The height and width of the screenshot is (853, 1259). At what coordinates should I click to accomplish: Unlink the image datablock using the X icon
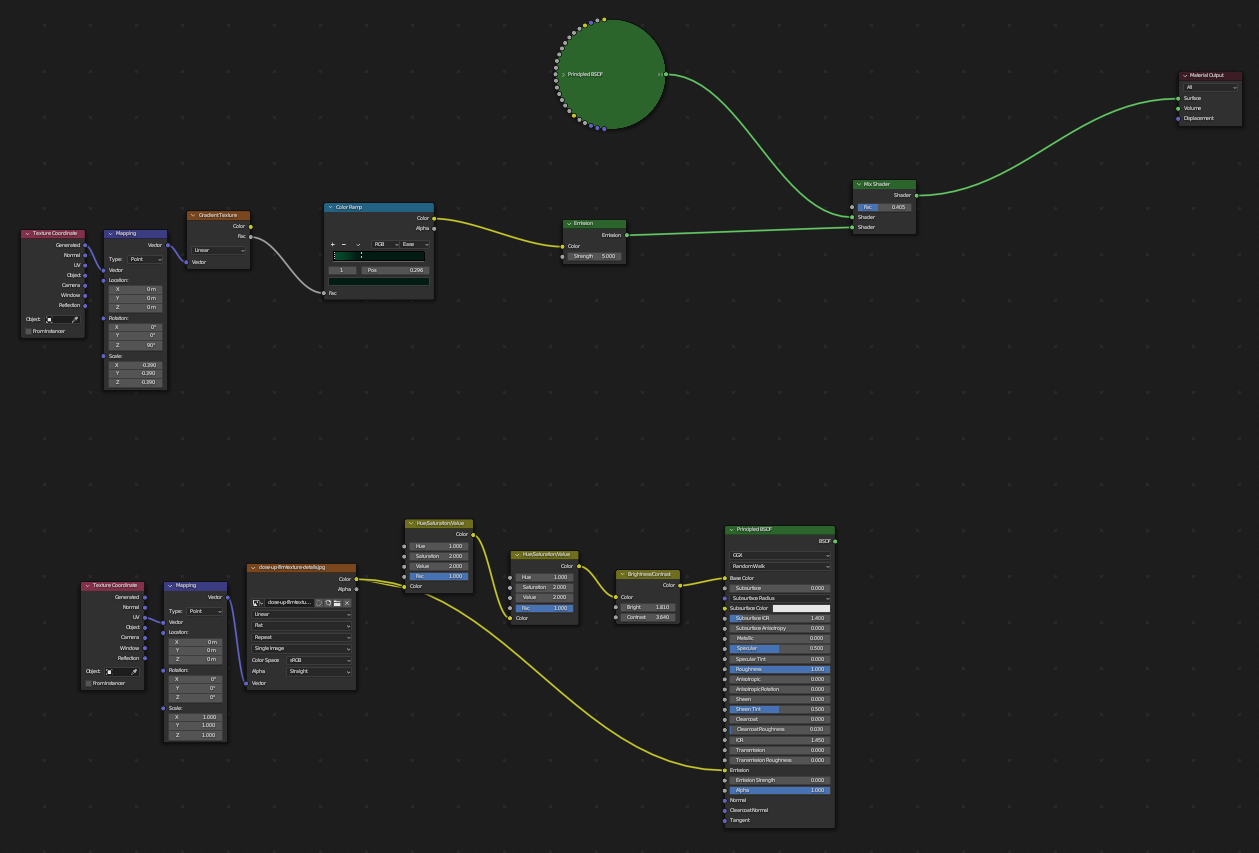click(x=347, y=603)
